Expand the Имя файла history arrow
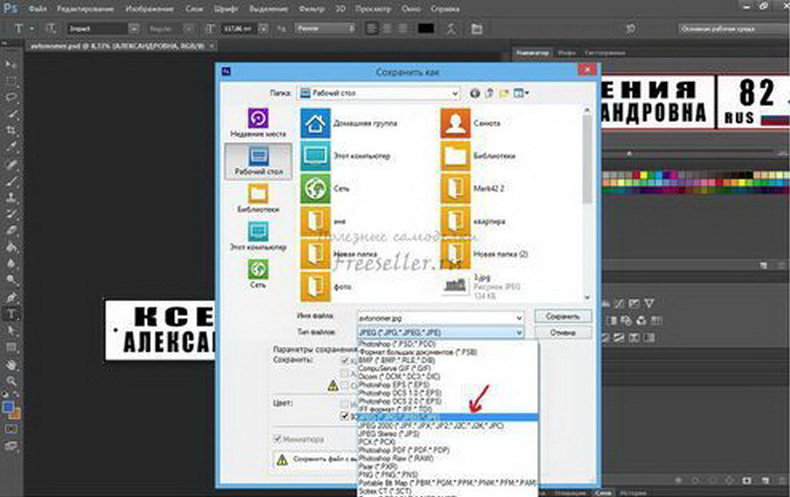Viewport: 790px width, 497px height. 519,318
